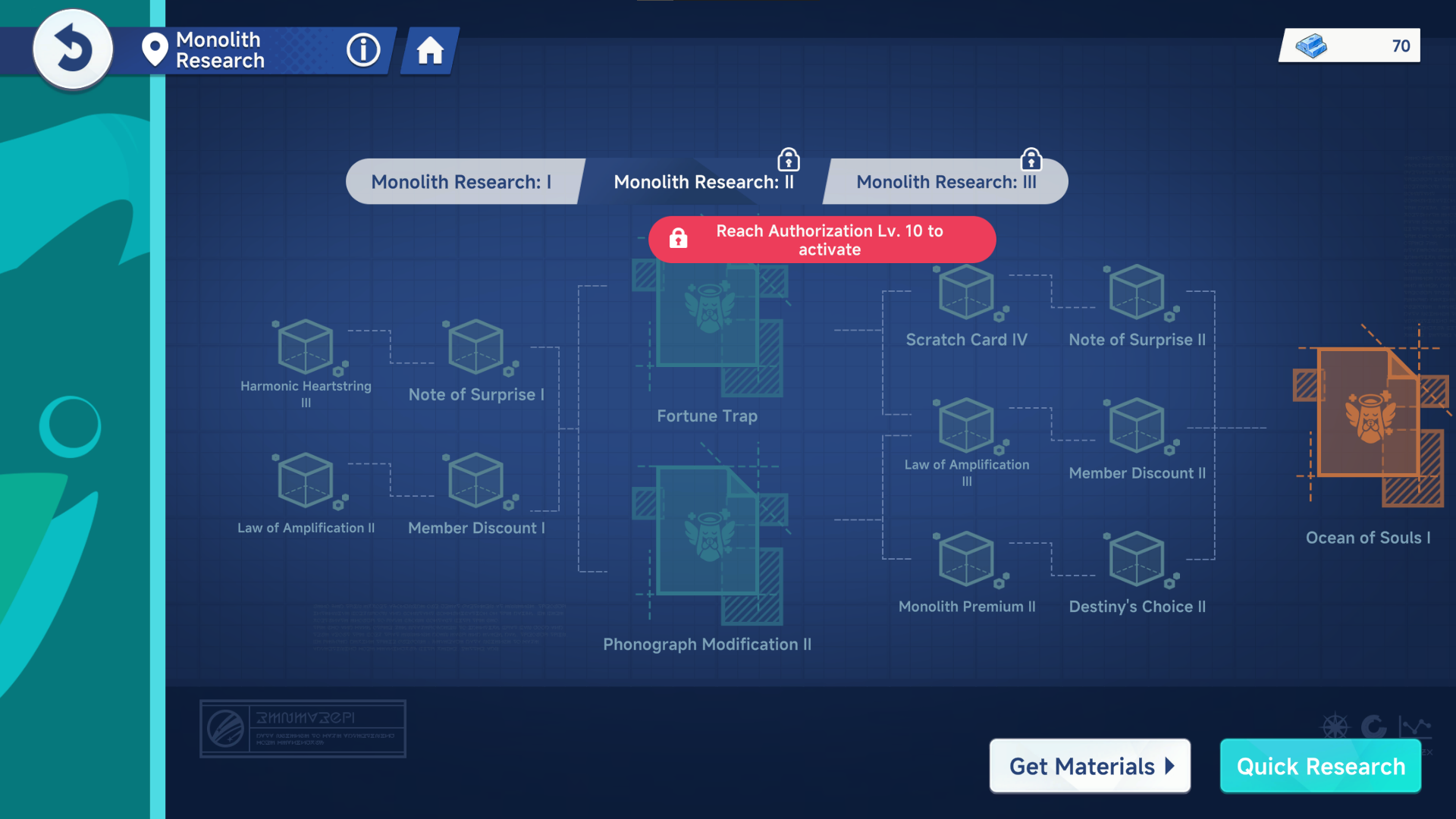
Task: Switch to Monolith Research: III tab
Action: point(946,182)
